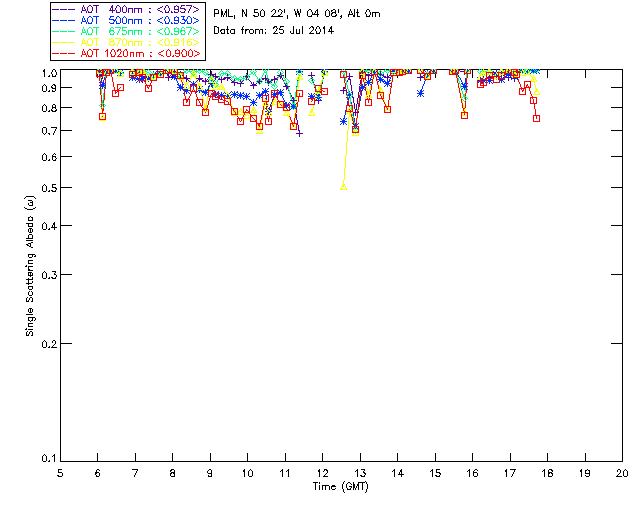
Task: Click the y-axis label 0.6
Action: click(49, 157)
